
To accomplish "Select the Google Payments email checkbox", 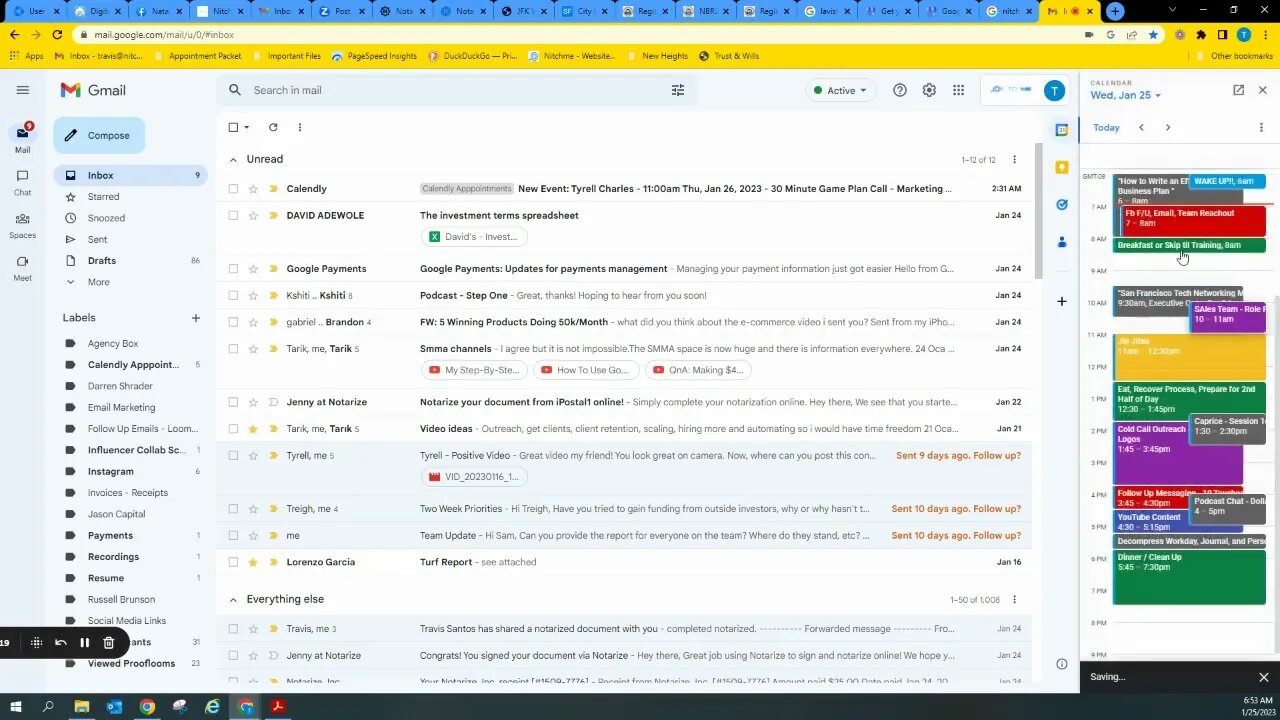I will pyautogui.click(x=233, y=268).
